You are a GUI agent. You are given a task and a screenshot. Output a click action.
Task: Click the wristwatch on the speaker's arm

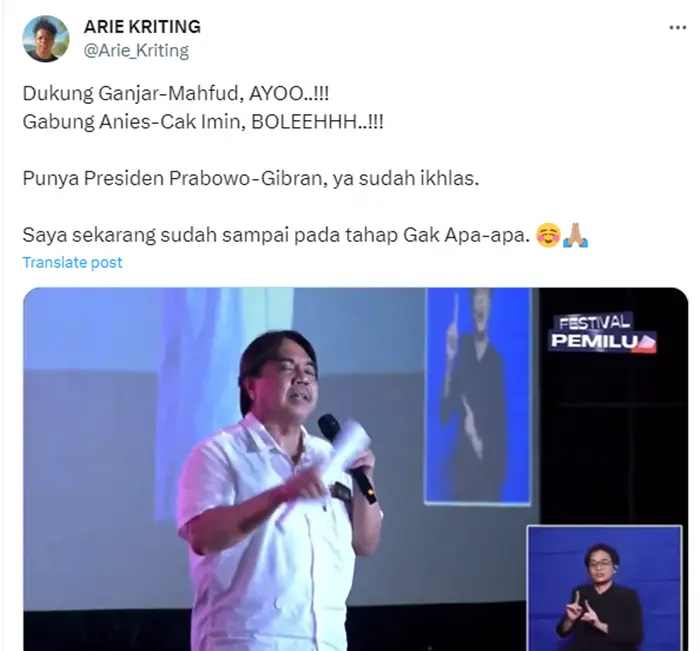pos(342,492)
